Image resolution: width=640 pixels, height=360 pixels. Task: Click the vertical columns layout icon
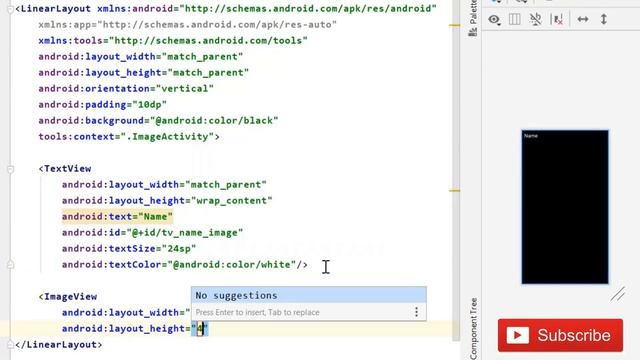click(515, 19)
